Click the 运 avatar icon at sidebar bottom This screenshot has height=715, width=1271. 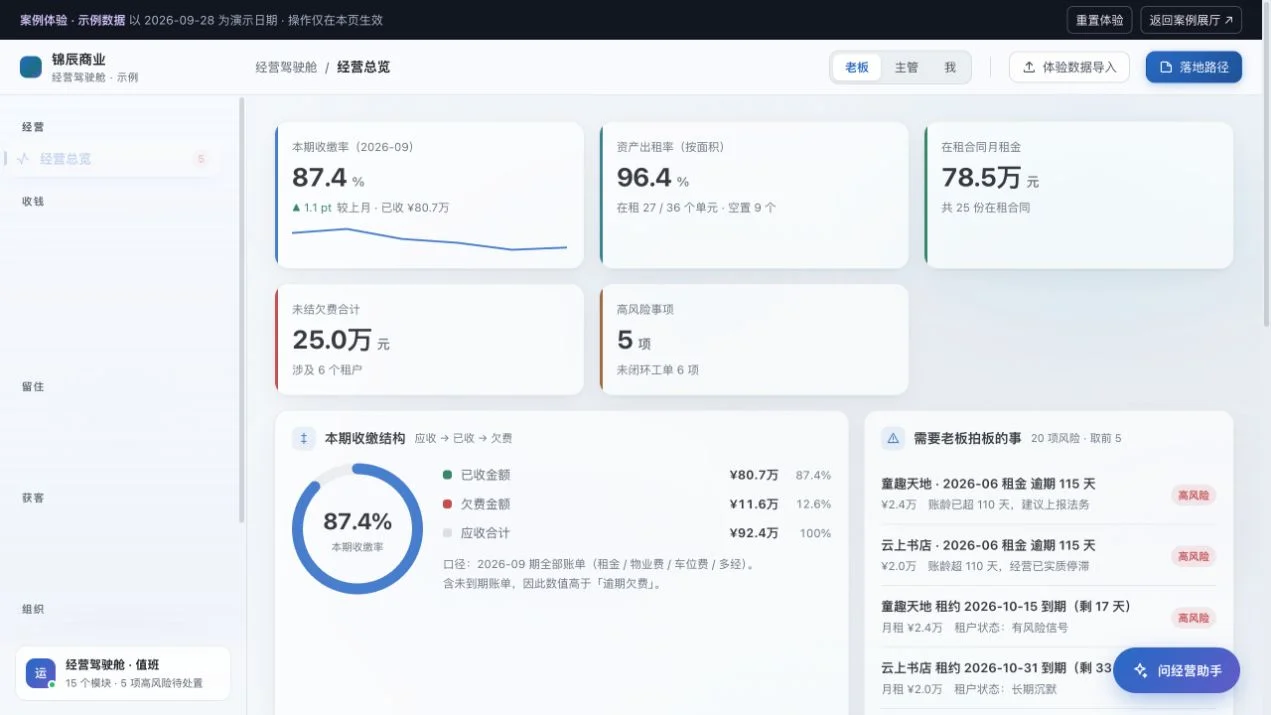click(x=41, y=673)
